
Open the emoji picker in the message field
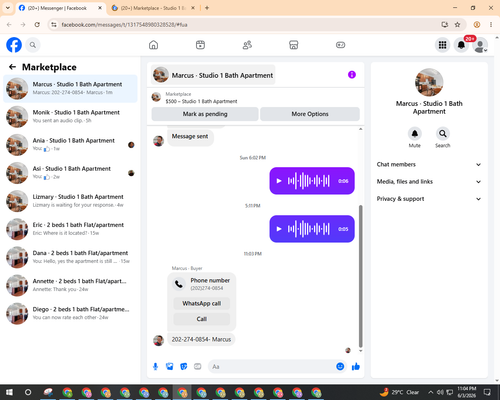340,367
